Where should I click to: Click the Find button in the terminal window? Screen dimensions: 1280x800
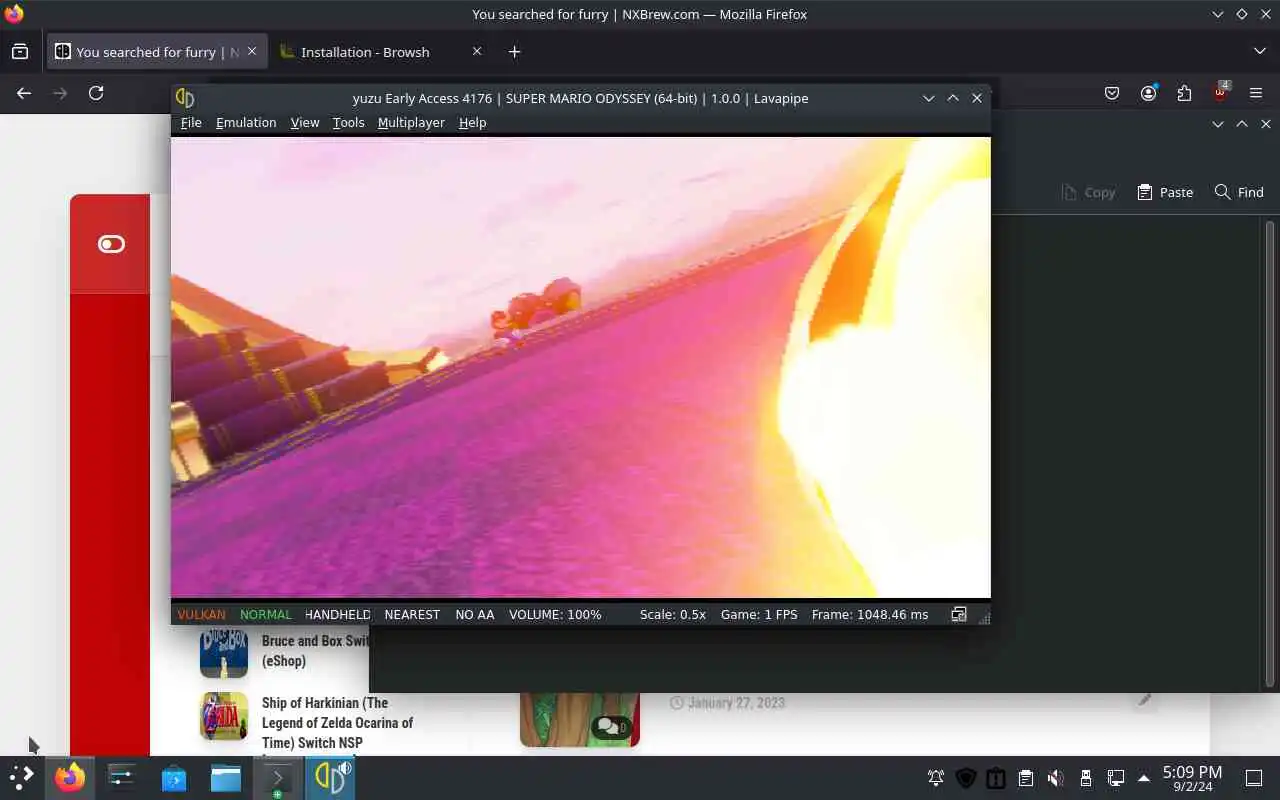(x=1239, y=192)
